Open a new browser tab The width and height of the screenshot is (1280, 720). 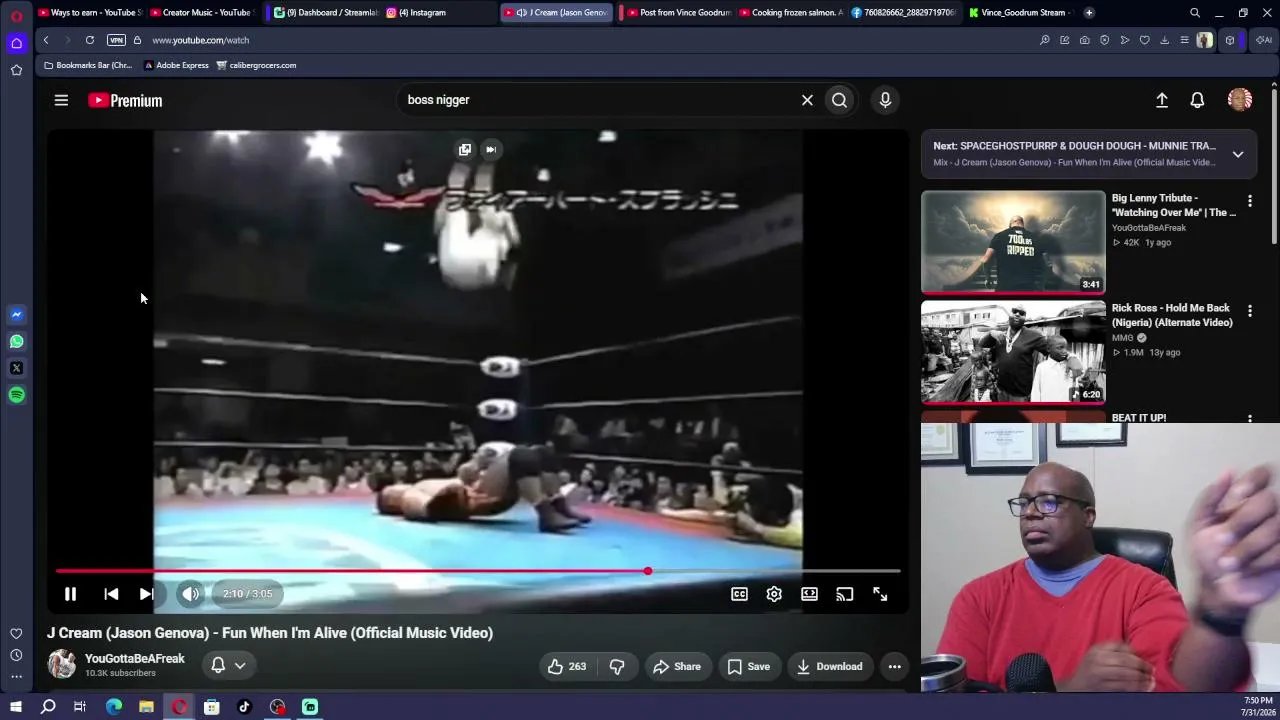(1089, 13)
